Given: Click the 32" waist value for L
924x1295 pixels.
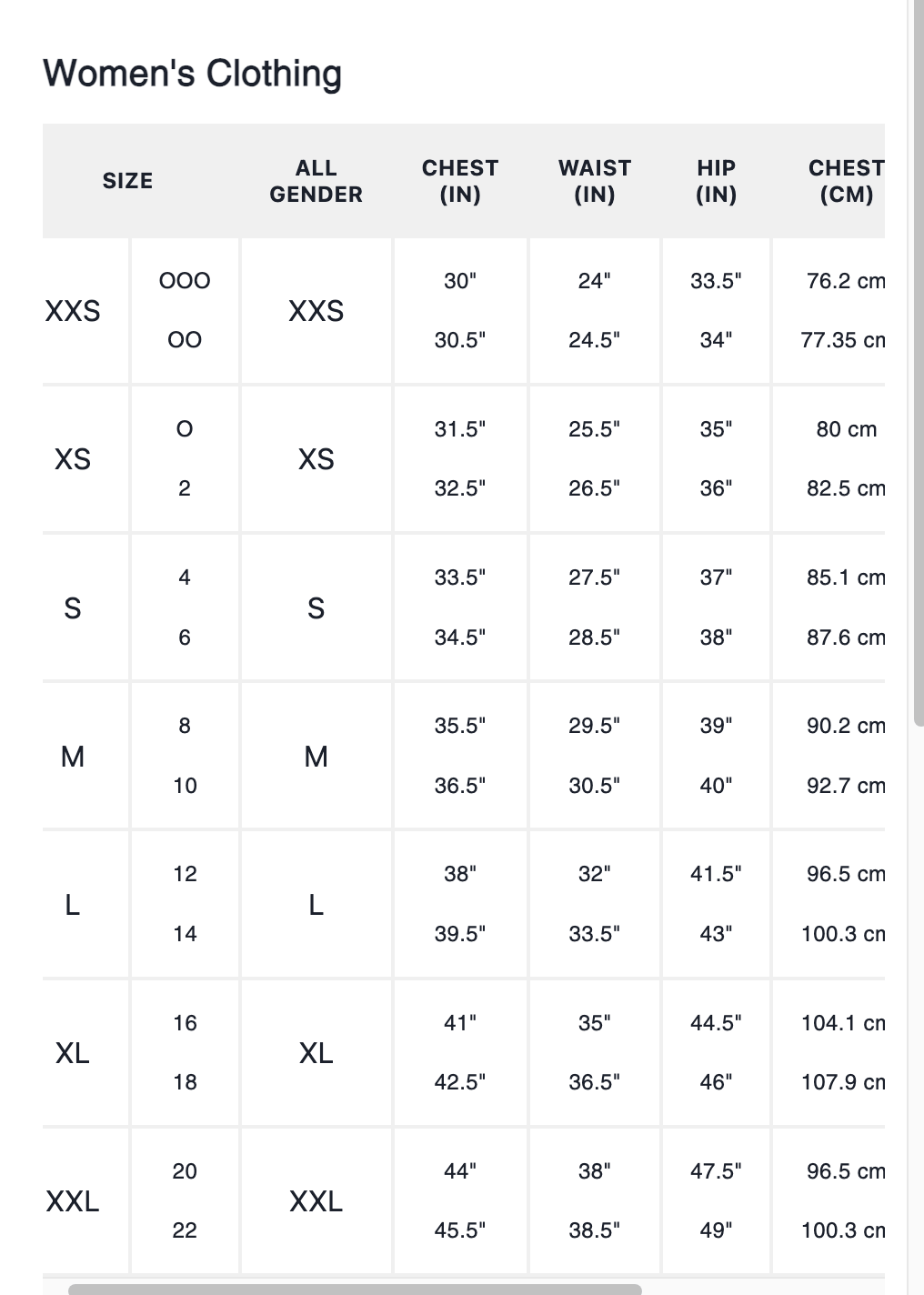Looking at the screenshot, I should point(595,874).
